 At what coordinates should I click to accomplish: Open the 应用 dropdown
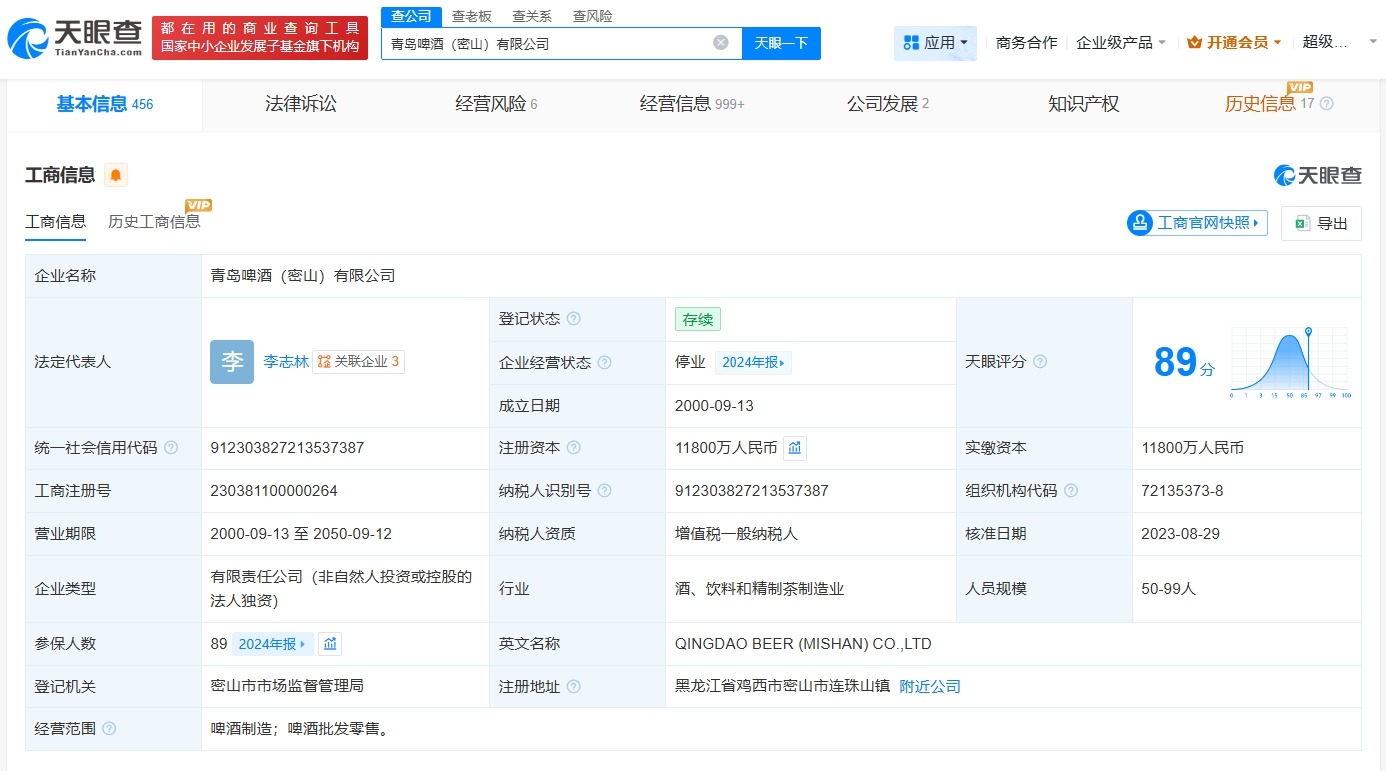point(935,42)
